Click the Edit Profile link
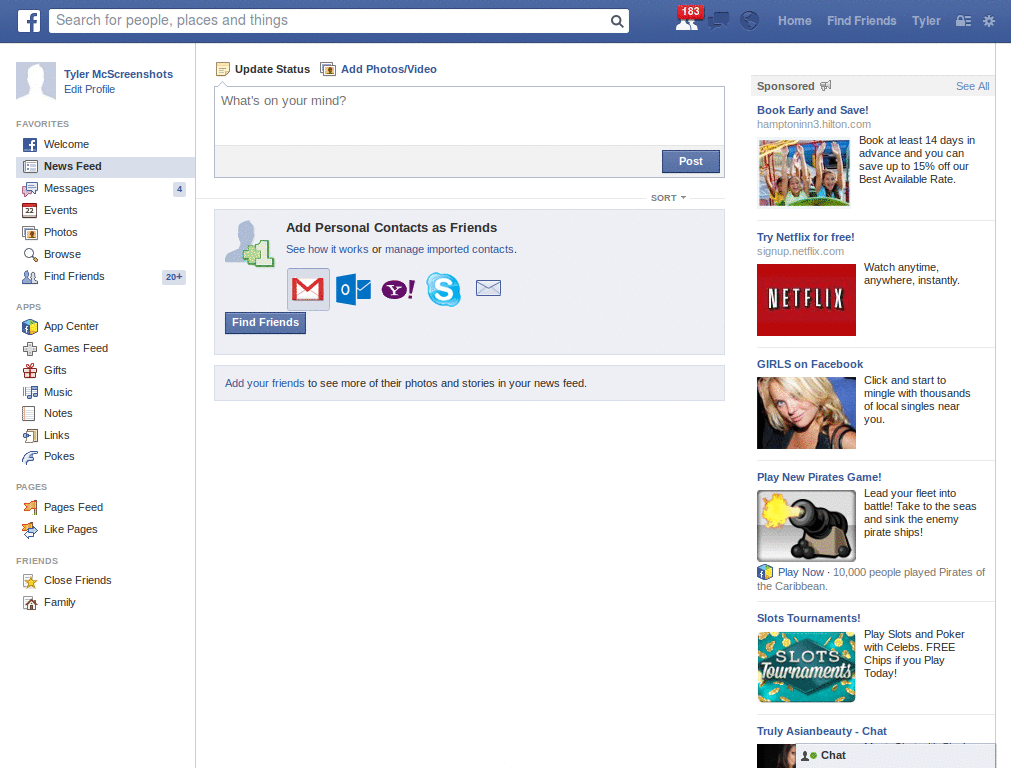The image size is (1024, 768). (89, 89)
